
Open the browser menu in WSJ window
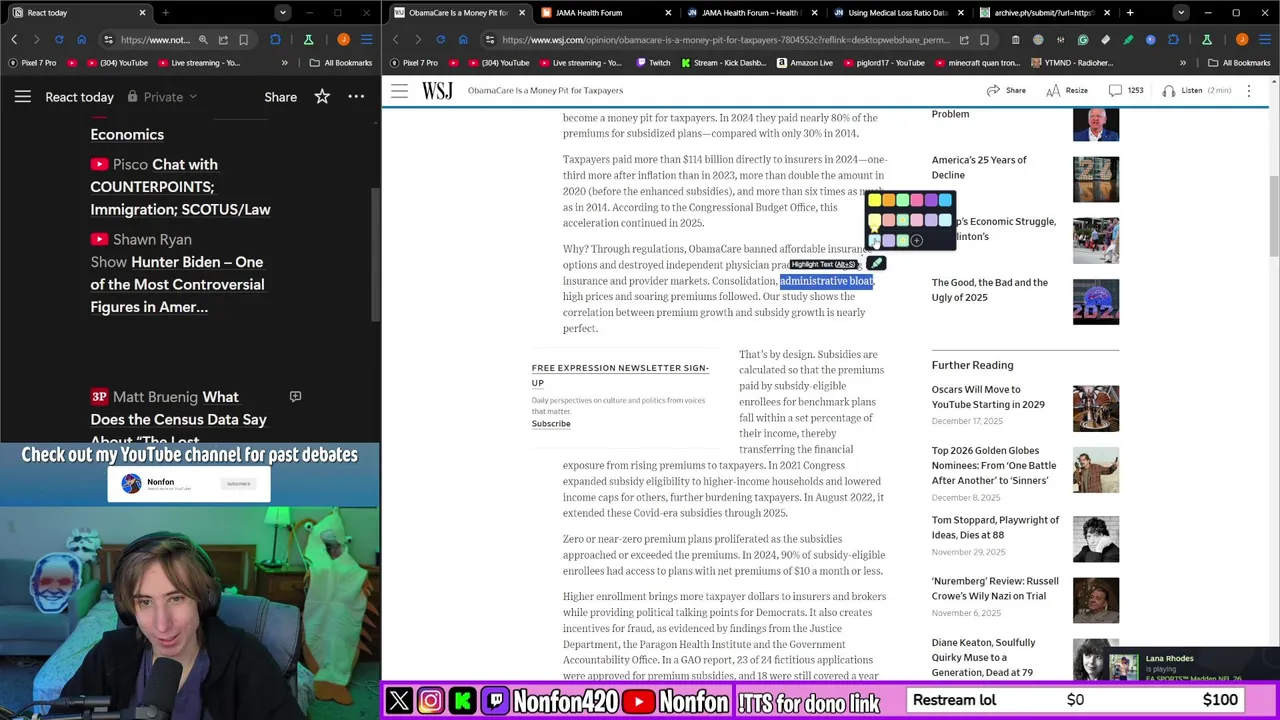1265,40
